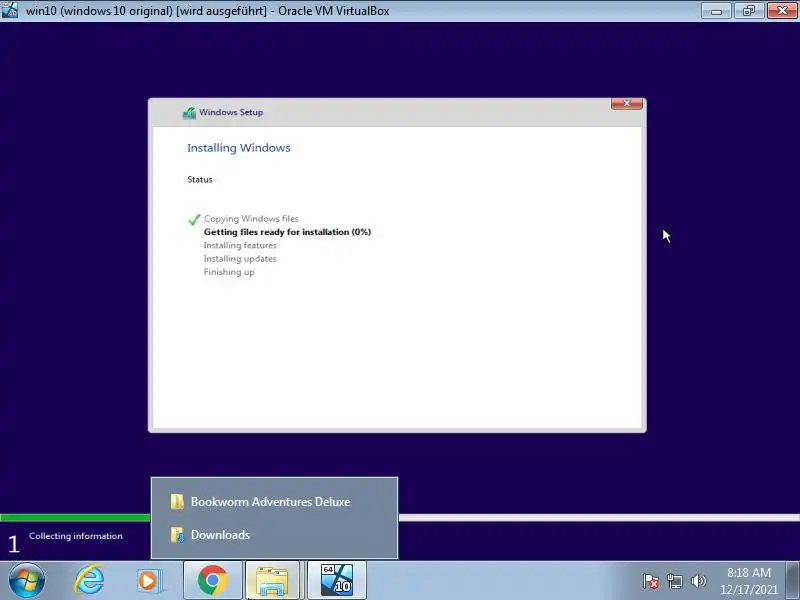Click the Installing features step

click(x=240, y=245)
